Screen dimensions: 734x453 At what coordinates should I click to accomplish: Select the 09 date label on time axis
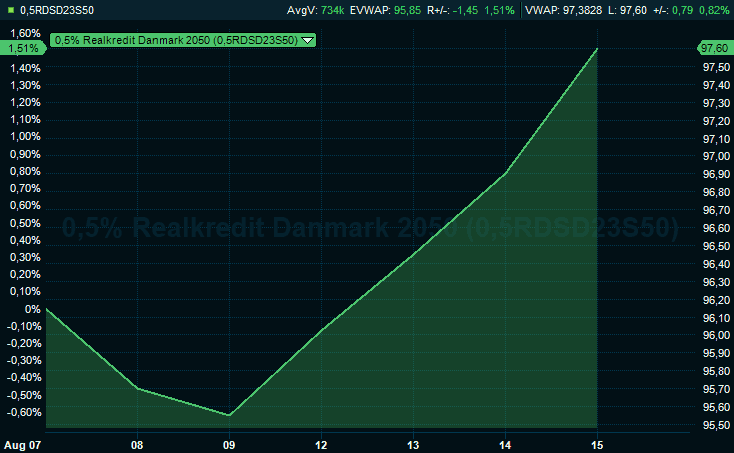coord(229,442)
